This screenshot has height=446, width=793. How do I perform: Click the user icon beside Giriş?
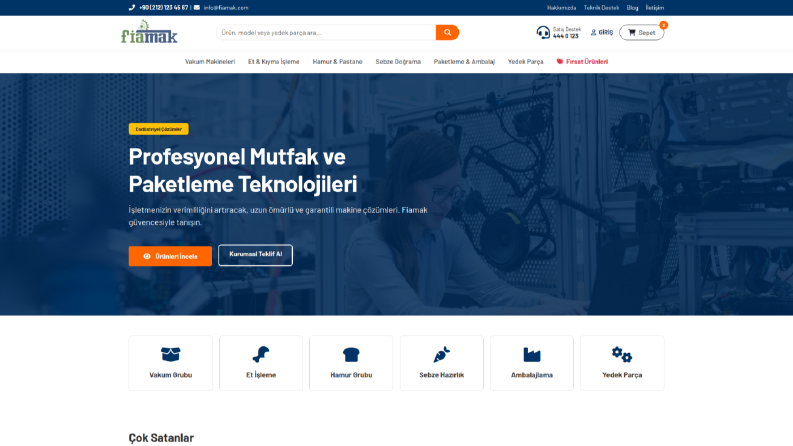[x=594, y=32]
